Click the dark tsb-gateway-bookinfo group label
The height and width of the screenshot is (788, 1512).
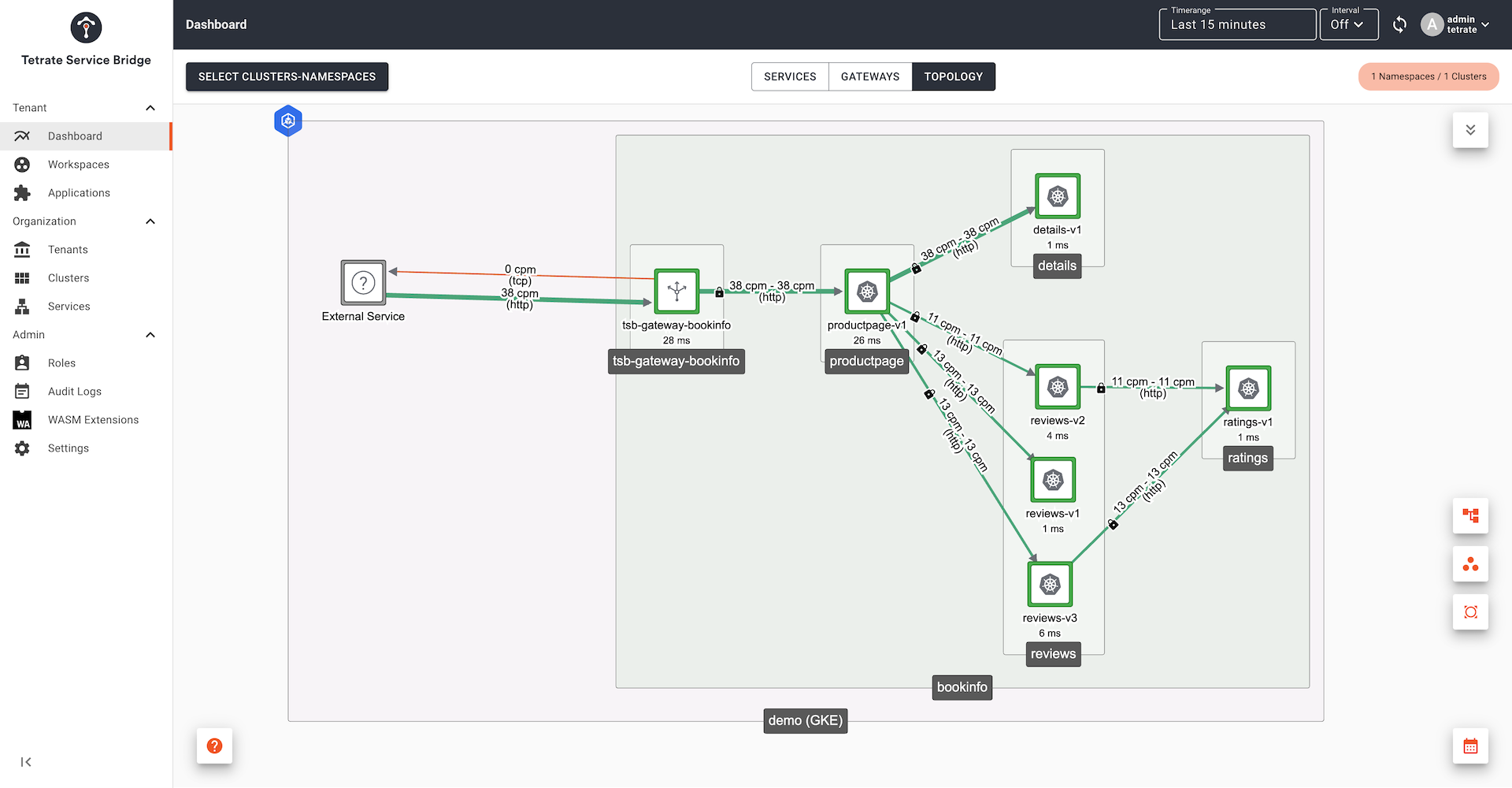676,361
